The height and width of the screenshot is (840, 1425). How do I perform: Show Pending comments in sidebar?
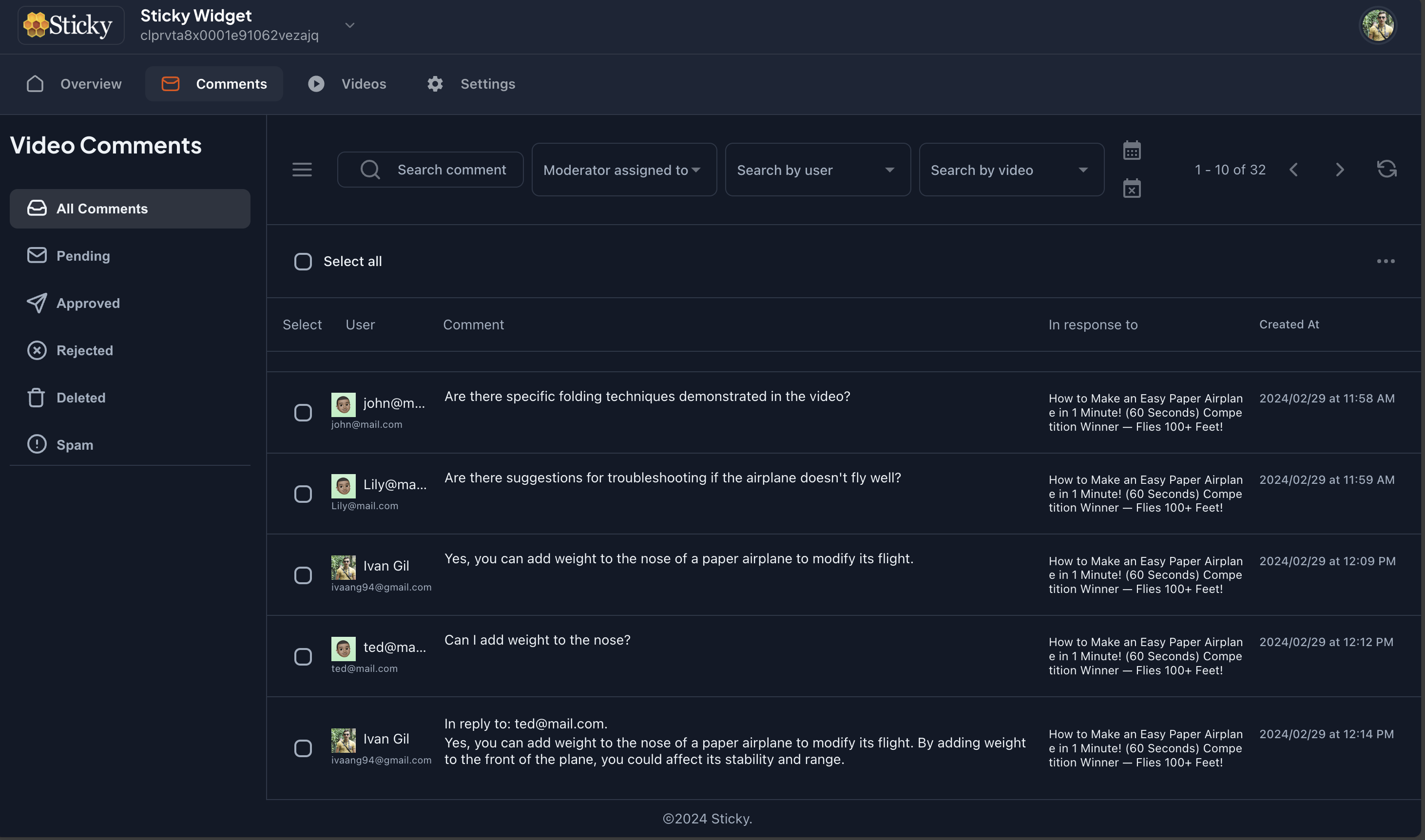point(83,256)
